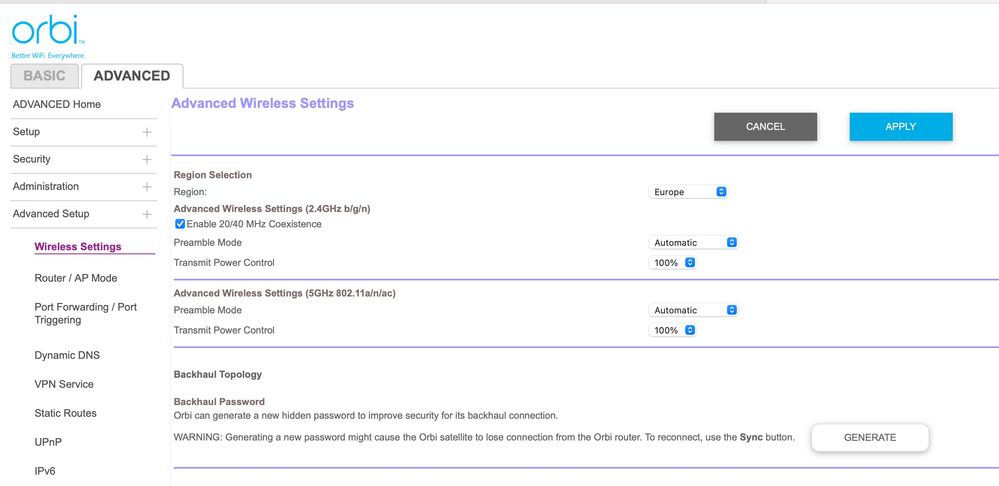Click the Orbi logo
Viewport: 999px width, 486px height.
point(47,34)
